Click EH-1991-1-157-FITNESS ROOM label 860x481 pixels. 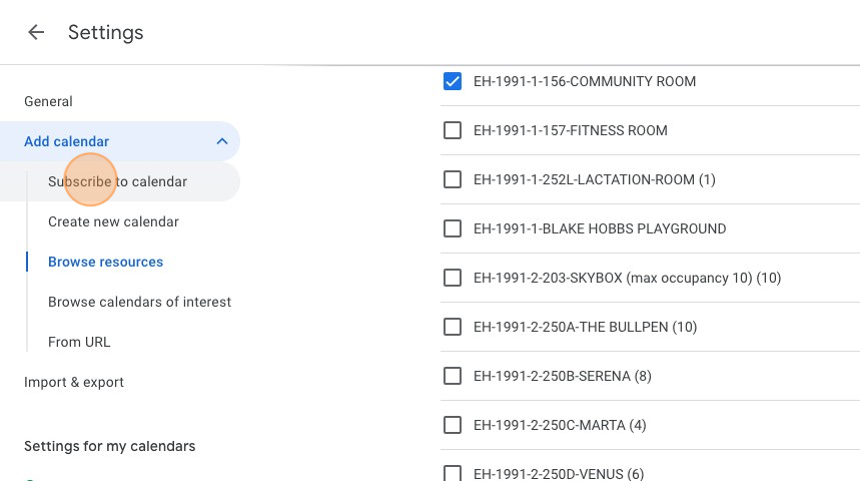(570, 131)
